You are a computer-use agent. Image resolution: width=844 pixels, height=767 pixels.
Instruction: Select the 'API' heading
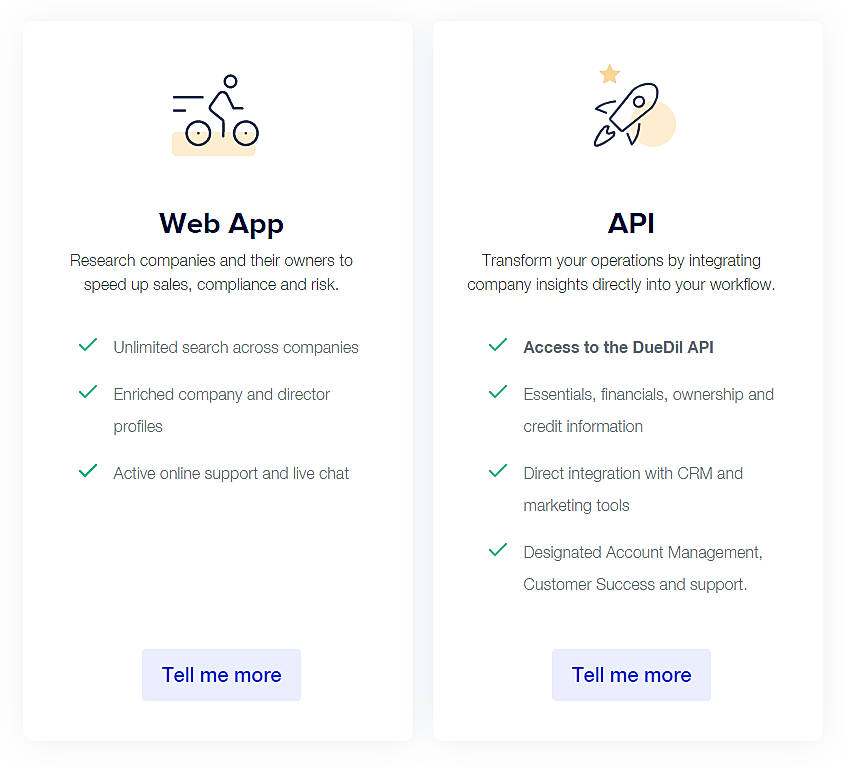[631, 223]
